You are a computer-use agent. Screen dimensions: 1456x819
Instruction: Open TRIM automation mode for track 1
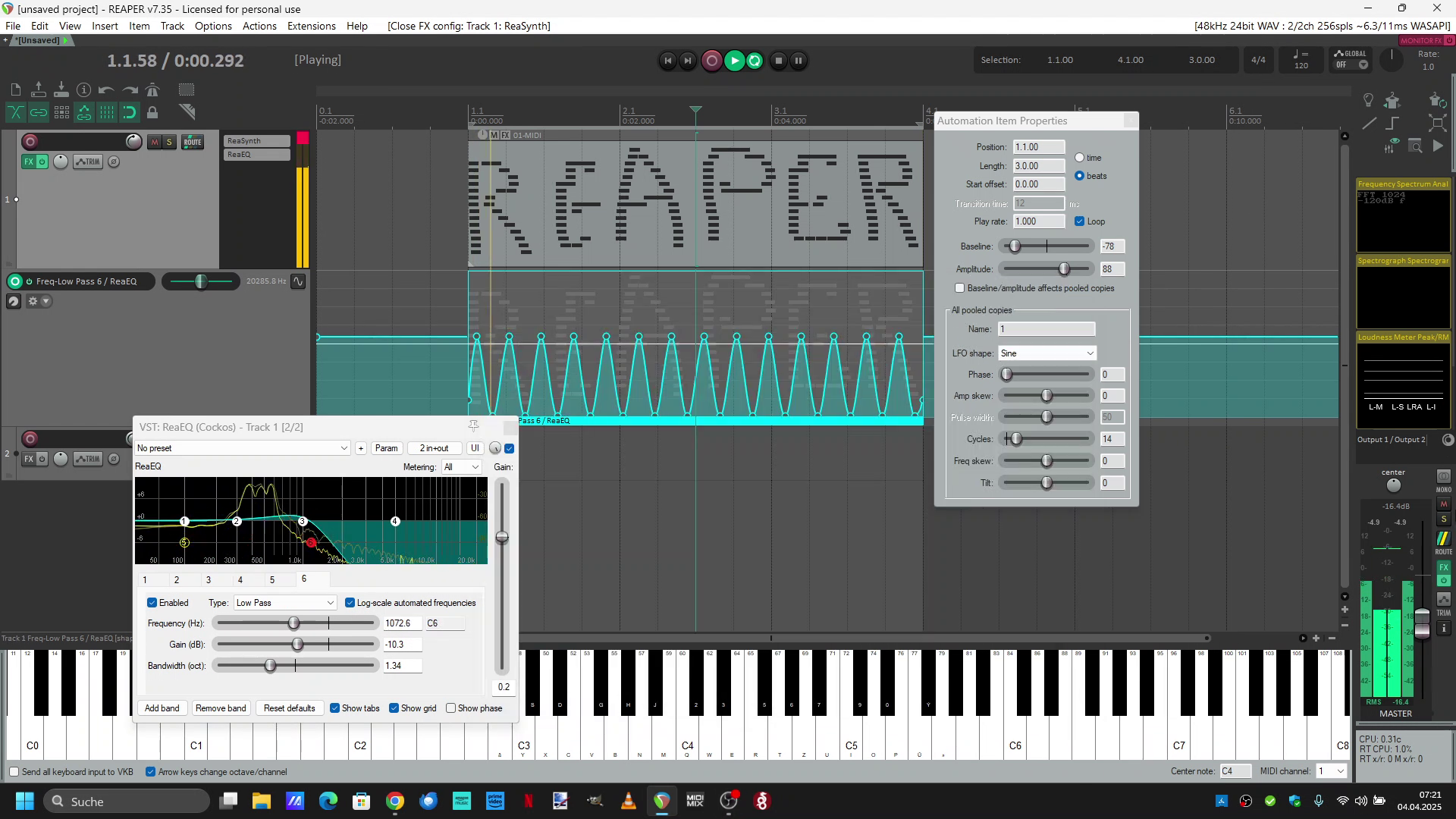pyautogui.click(x=88, y=162)
